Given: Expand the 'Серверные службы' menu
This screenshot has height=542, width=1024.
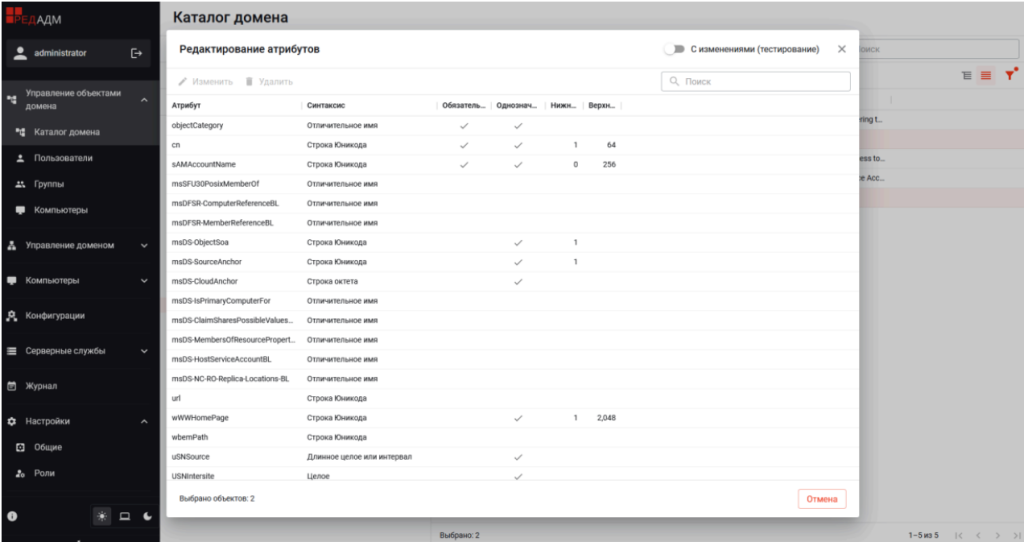Looking at the screenshot, I should (x=144, y=351).
